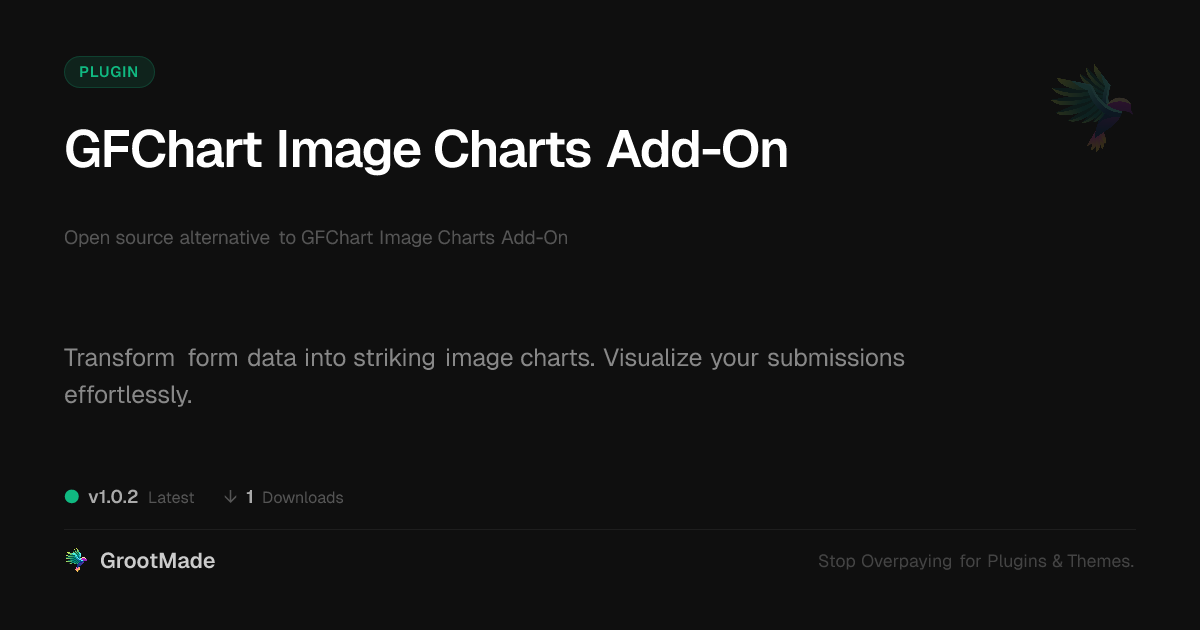Click the green status dot beside the version

click(72, 497)
